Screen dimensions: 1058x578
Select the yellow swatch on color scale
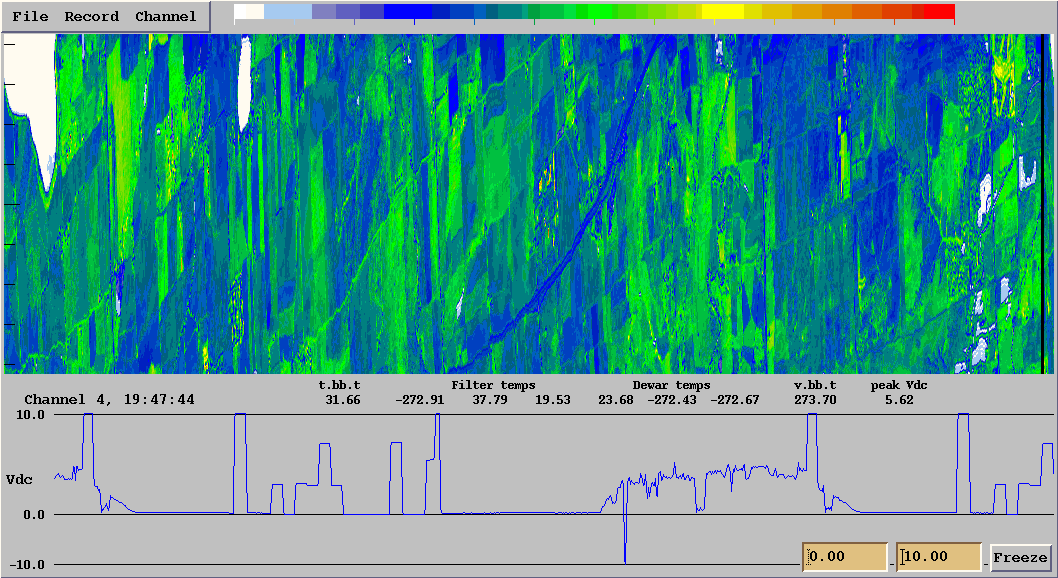pyautogui.click(x=722, y=11)
